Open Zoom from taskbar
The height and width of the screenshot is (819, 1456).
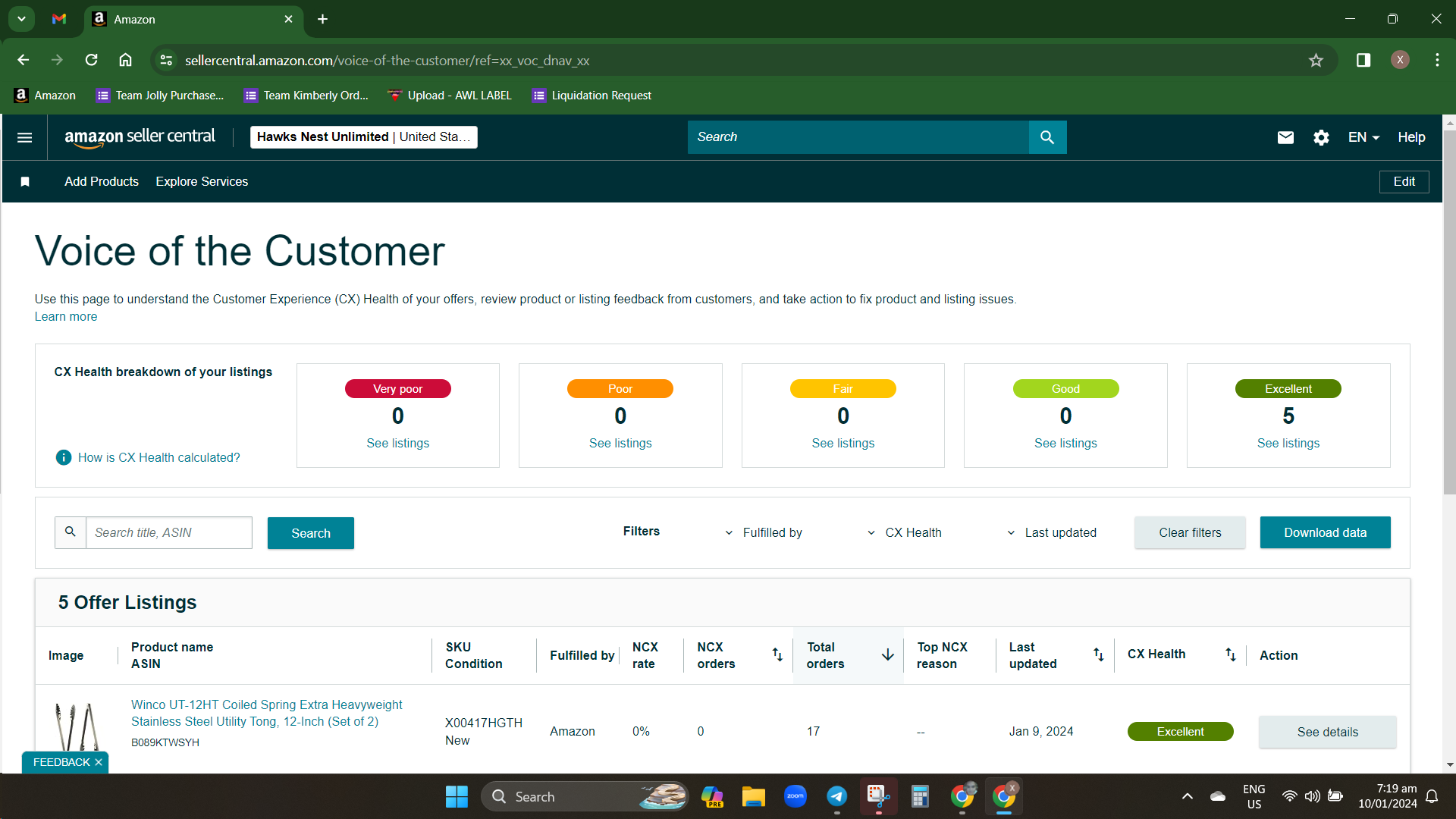tap(795, 796)
